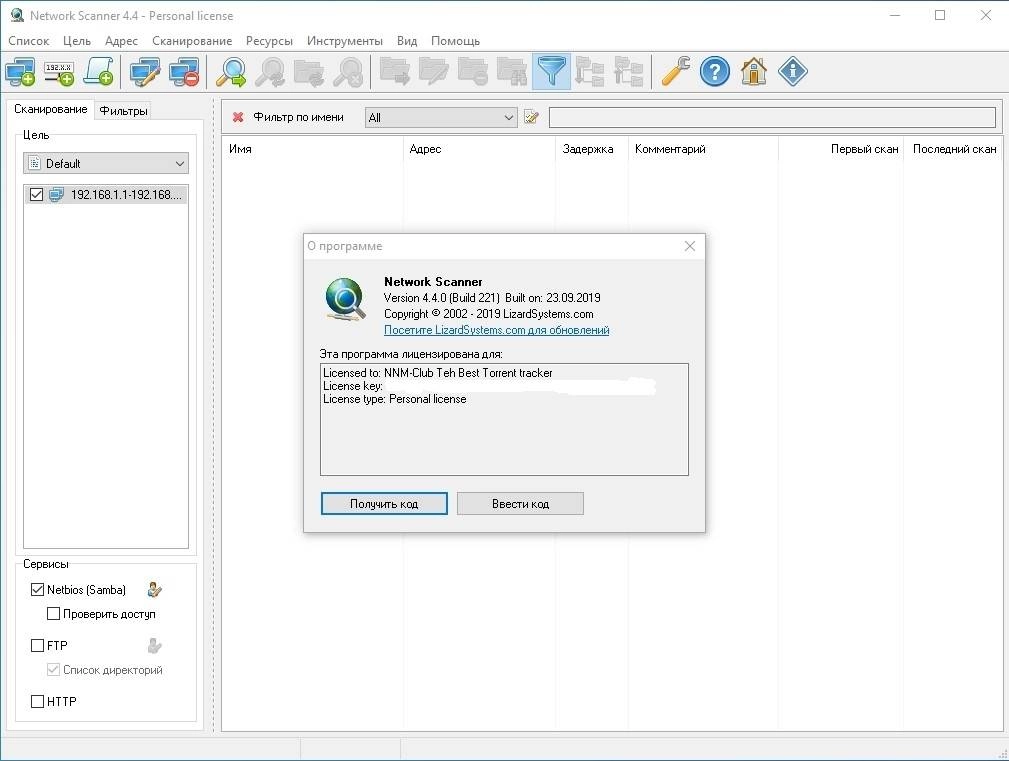Image resolution: width=1009 pixels, height=761 pixels.
Task: Click the add IP address range icon
Action: coord(59,71)
